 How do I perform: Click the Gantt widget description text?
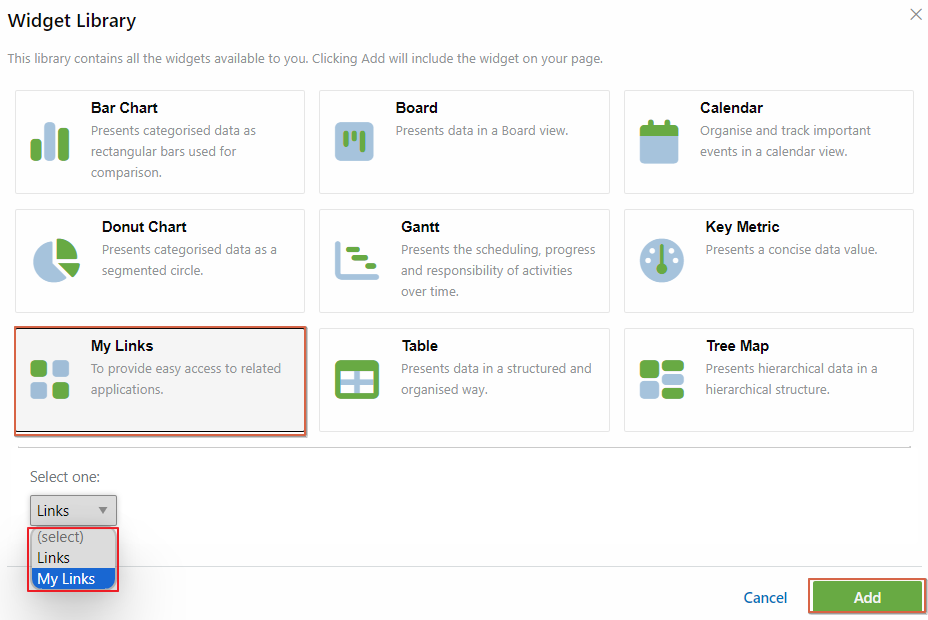click(x=498, y=270)
